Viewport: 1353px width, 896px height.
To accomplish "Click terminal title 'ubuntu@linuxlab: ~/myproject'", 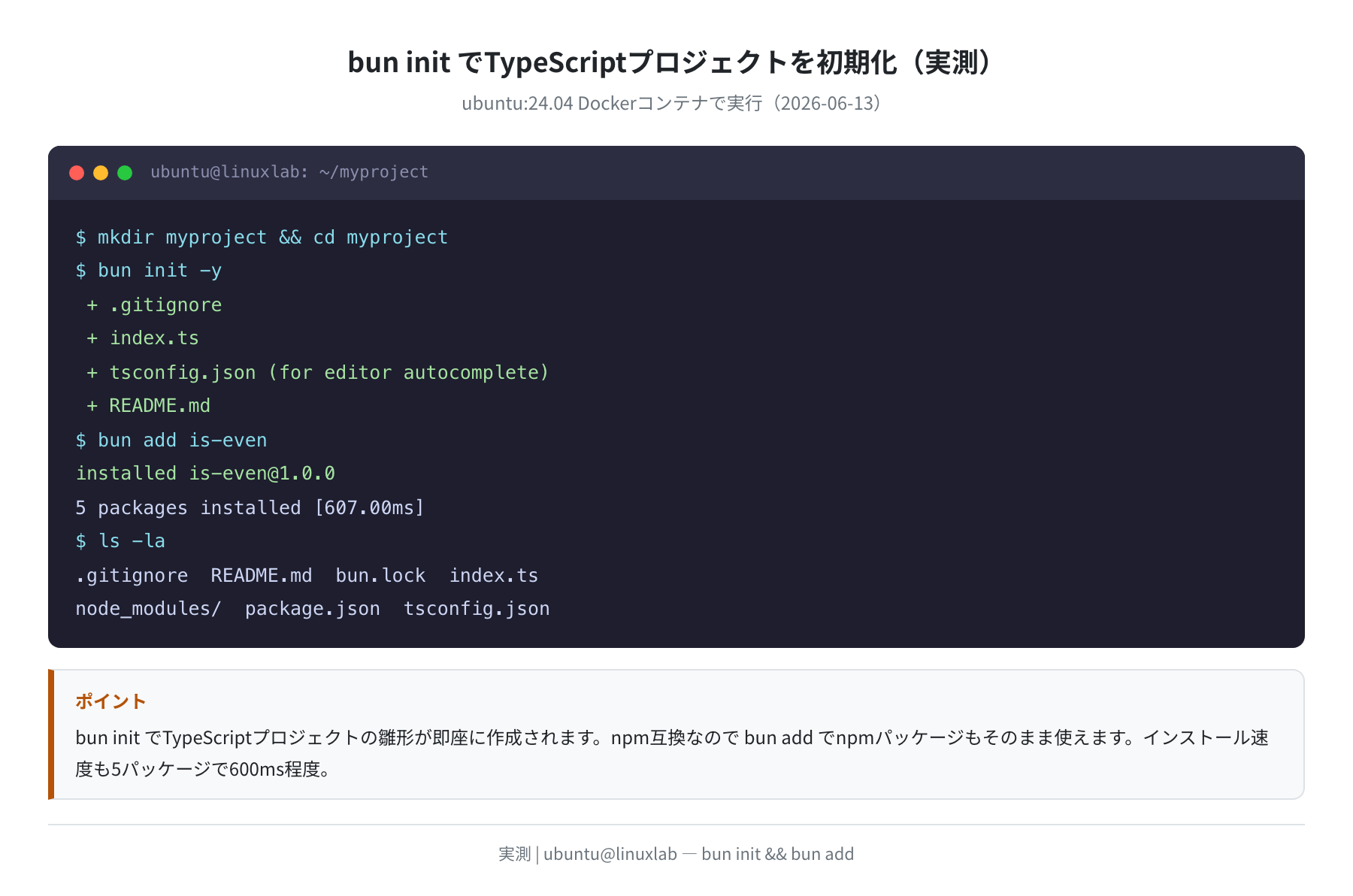I will tap(289, 172).
